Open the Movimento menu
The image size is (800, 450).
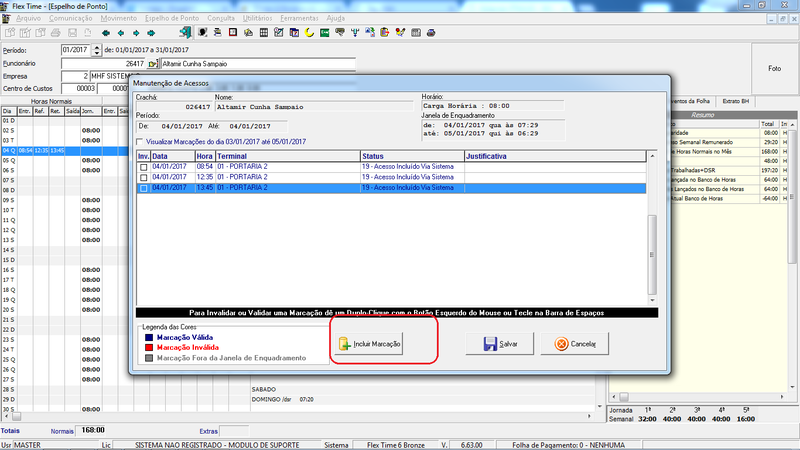118,18
